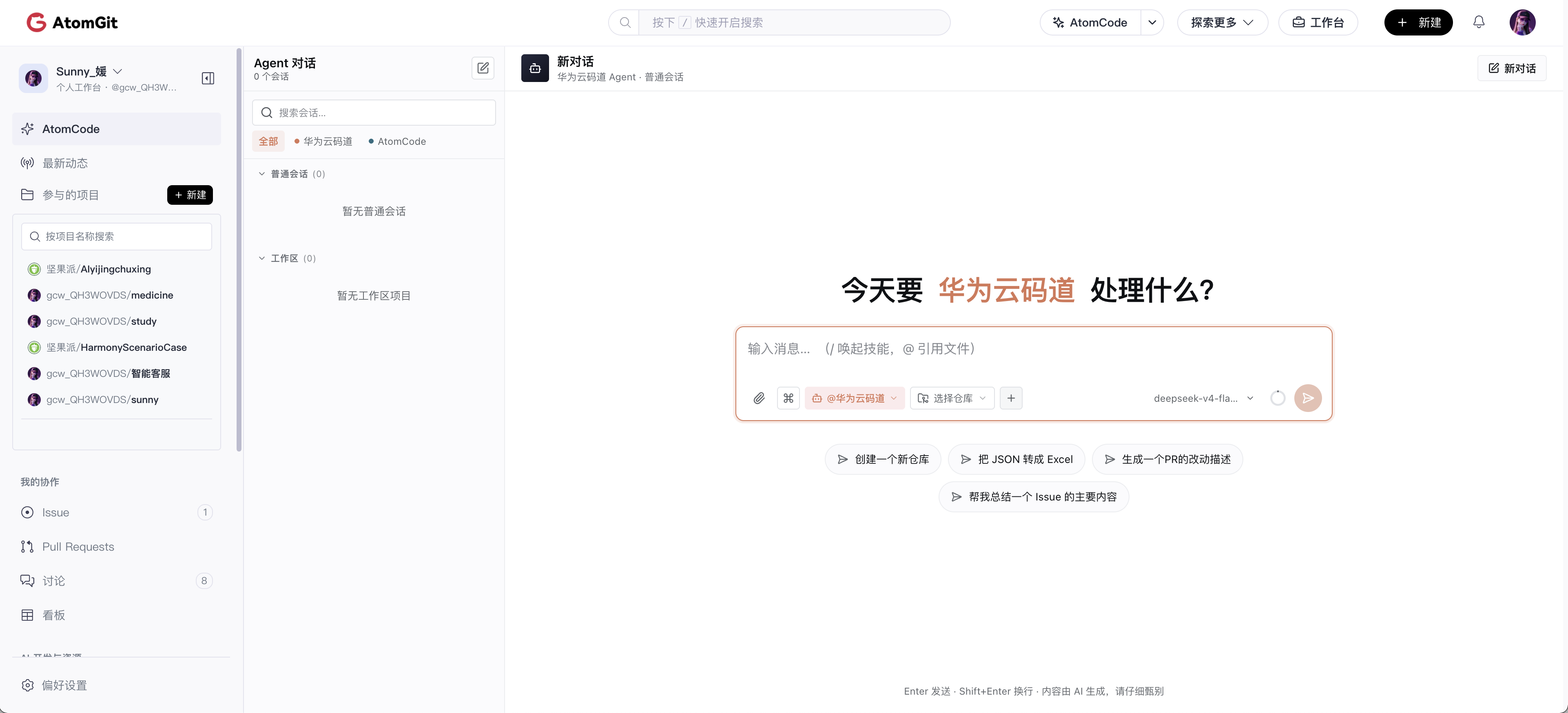
Task: Filter conversations by 华为云码道
Action: click(x=323, y=141)
